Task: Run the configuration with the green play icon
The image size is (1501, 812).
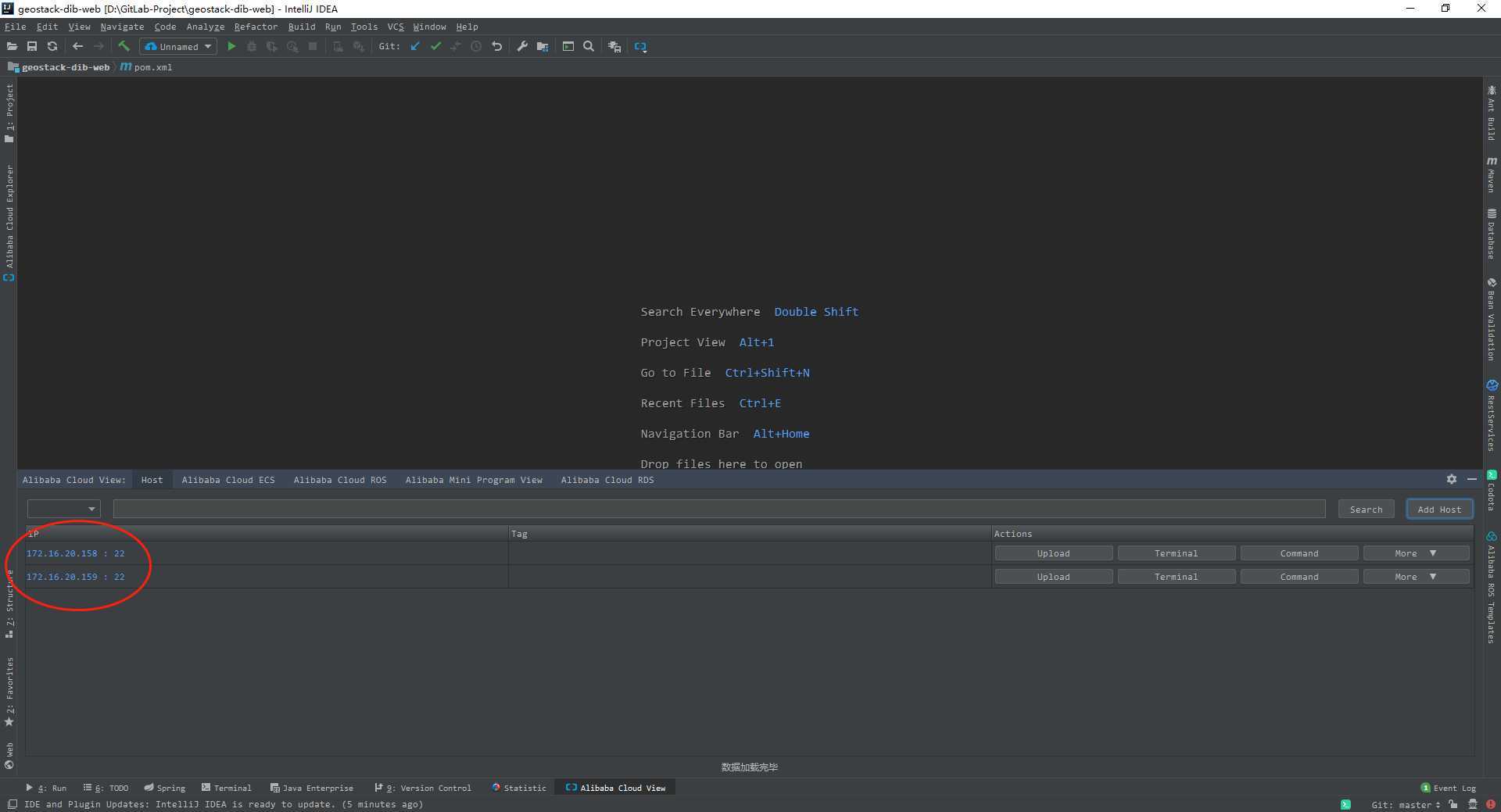Action: click(x=231, y=47)
